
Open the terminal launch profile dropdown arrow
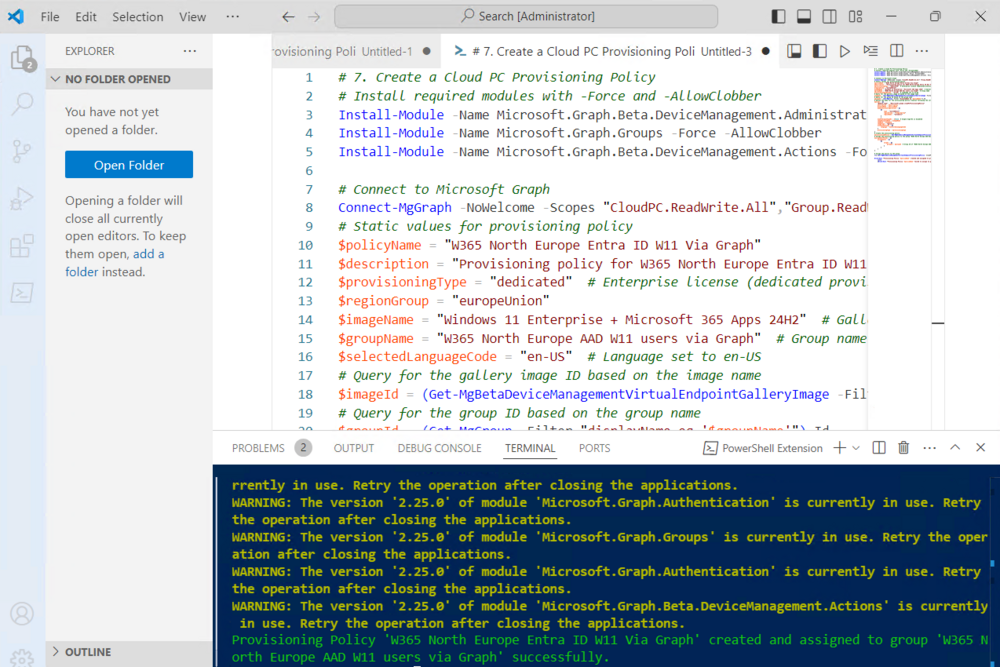pyautogui.click(x=856, y=448)
